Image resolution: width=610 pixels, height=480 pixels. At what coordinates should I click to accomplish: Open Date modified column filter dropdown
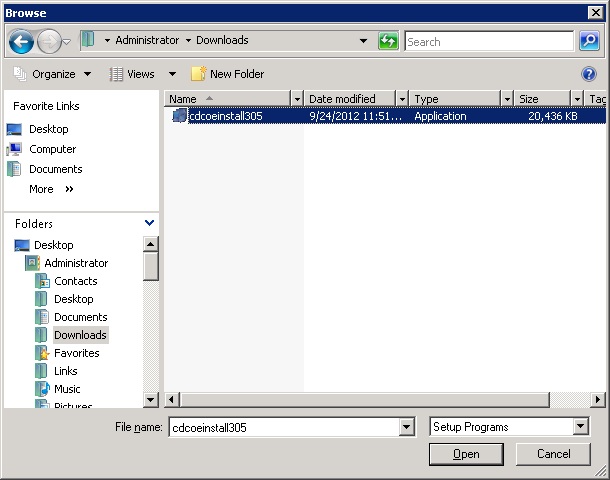pos(402,99)
